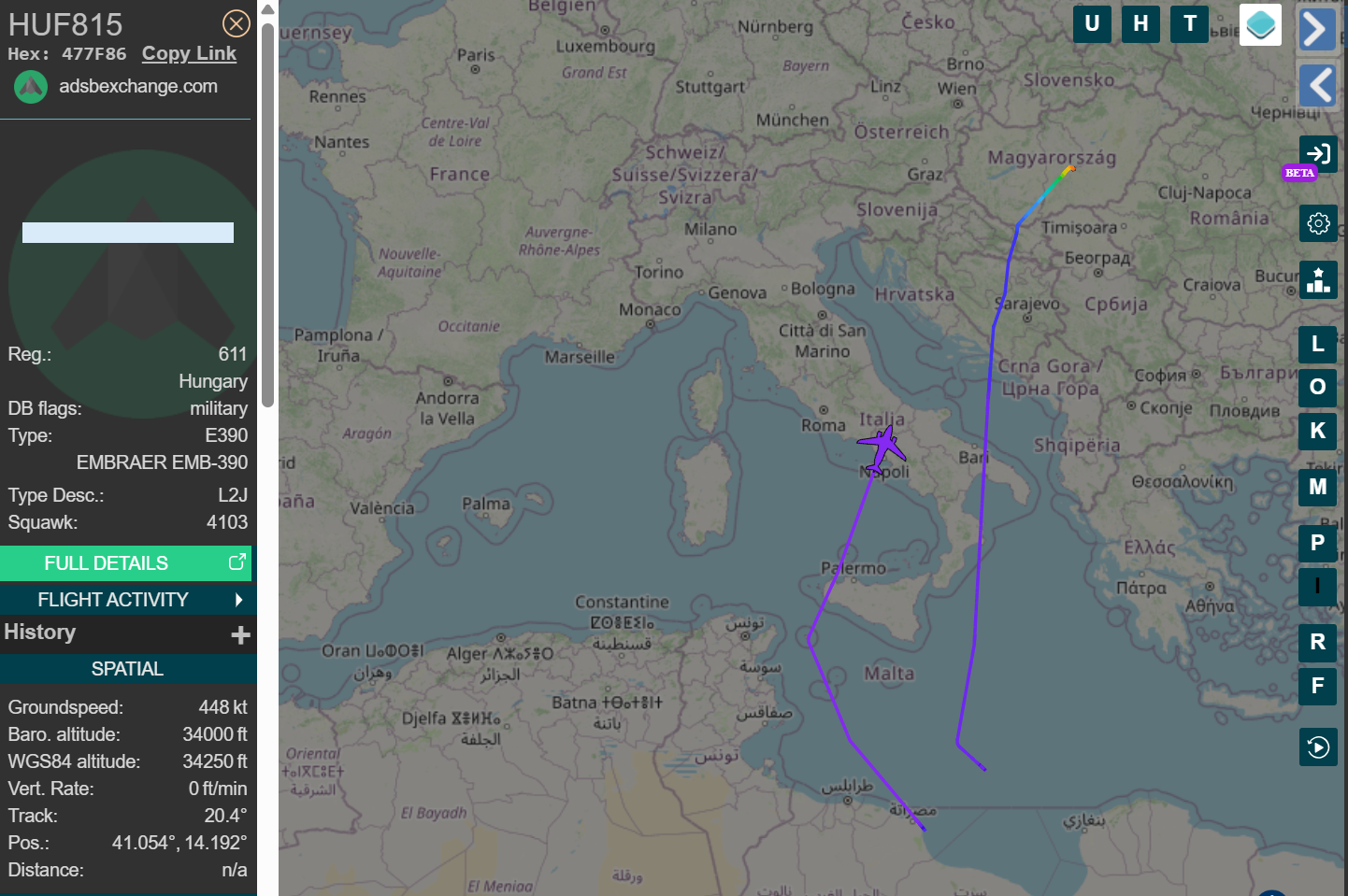
Task: Open the map layers selector icon
Action: pos(1260,24)
